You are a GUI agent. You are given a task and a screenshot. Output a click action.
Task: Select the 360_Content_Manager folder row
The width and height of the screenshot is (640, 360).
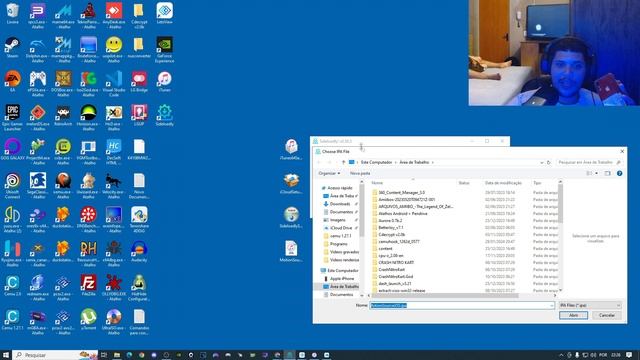pos(464,193)
